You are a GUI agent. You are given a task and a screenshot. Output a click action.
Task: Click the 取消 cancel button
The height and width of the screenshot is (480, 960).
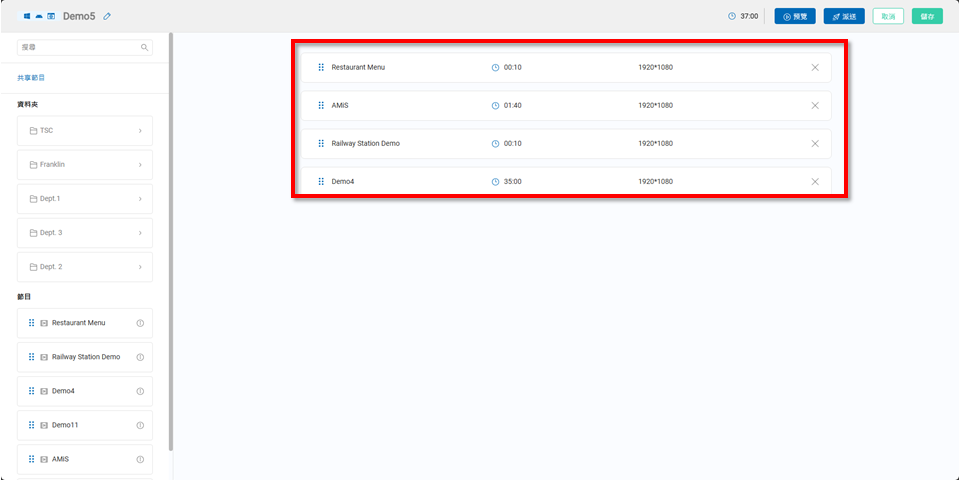click(888, 16)
